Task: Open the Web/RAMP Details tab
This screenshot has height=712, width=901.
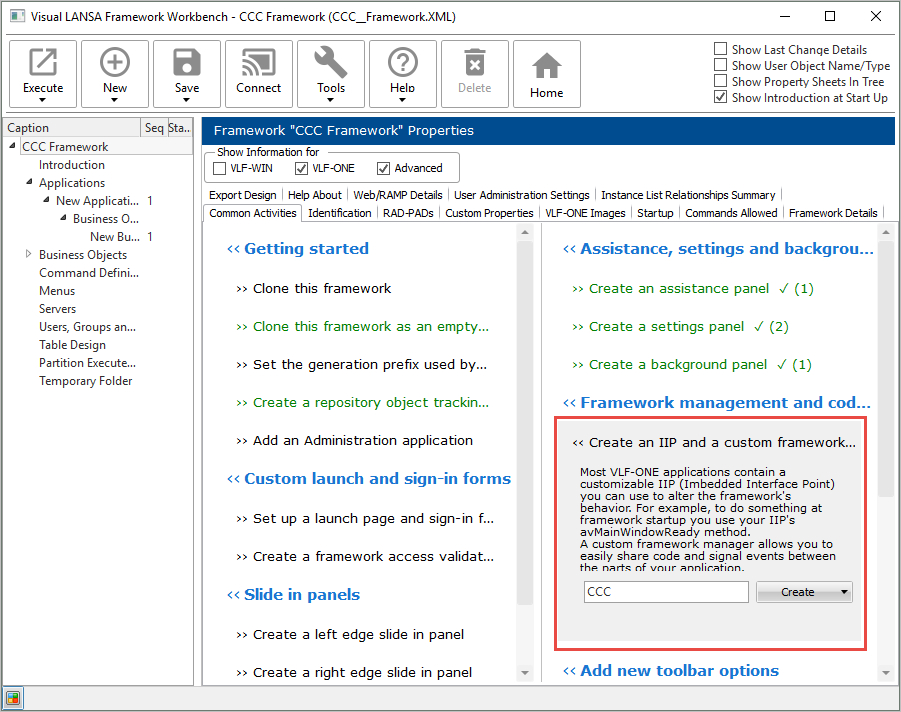Action: pyautogui.click(x=398, y=195)
